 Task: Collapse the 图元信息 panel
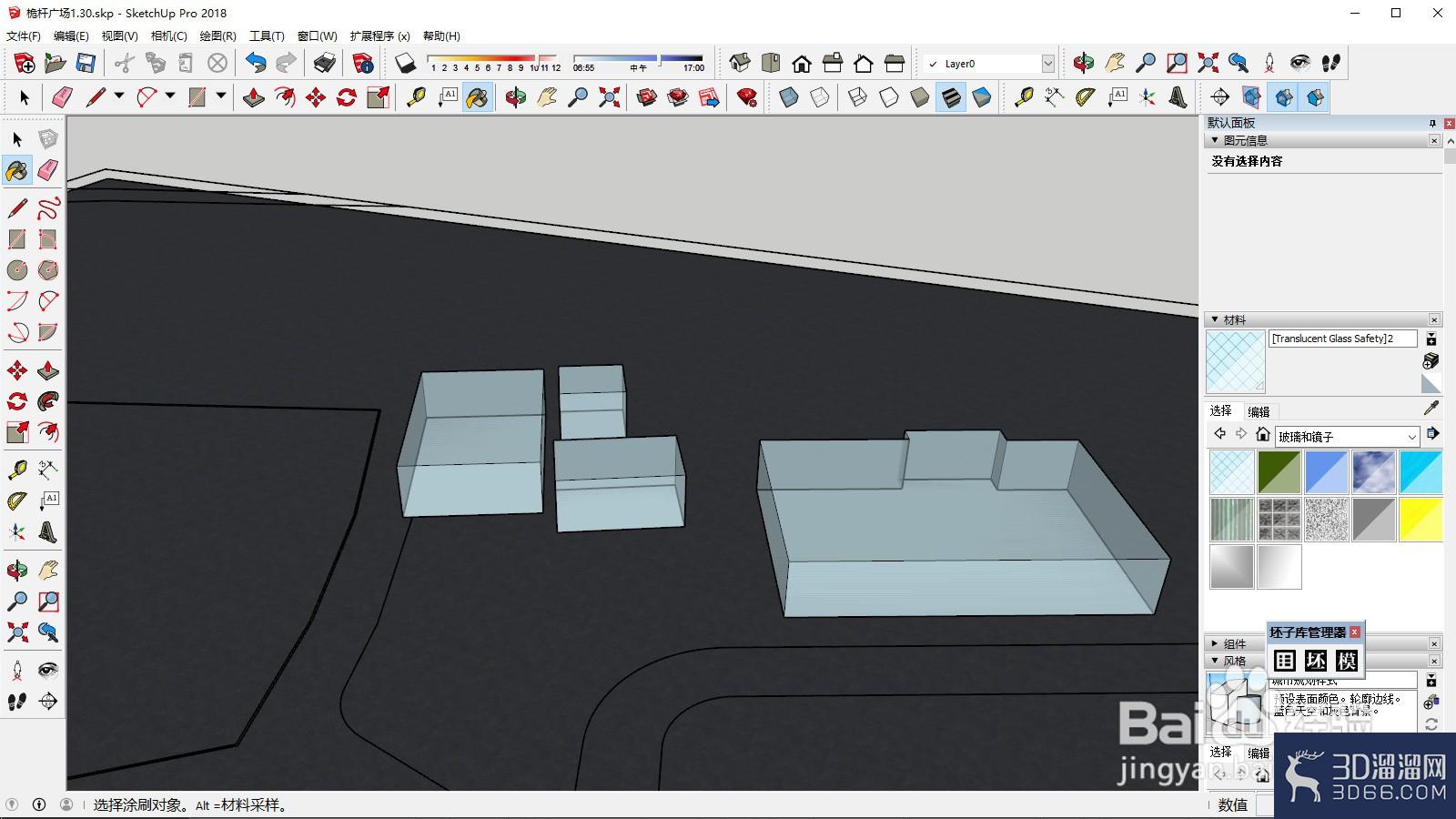pos(1214,140)
